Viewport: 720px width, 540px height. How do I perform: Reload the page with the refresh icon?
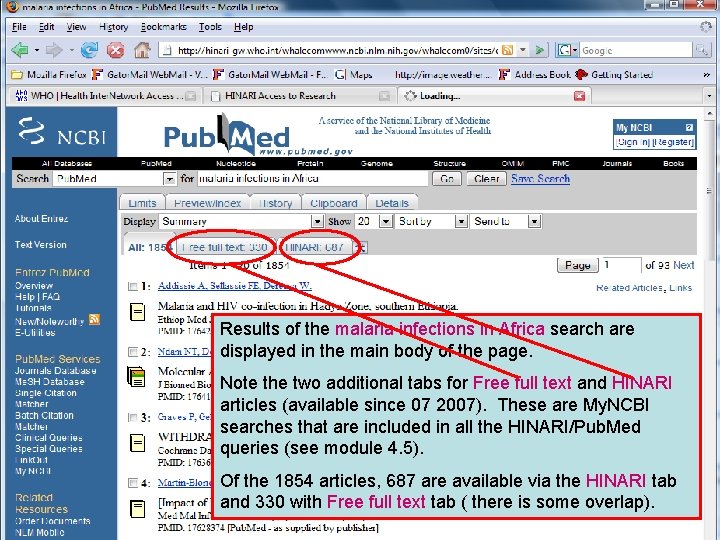point(89,50)
